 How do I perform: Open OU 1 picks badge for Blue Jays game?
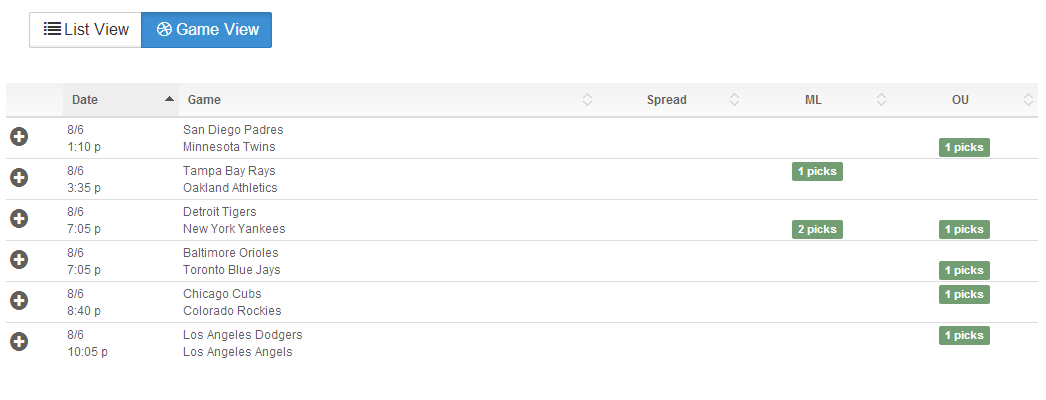pos(964,271)
